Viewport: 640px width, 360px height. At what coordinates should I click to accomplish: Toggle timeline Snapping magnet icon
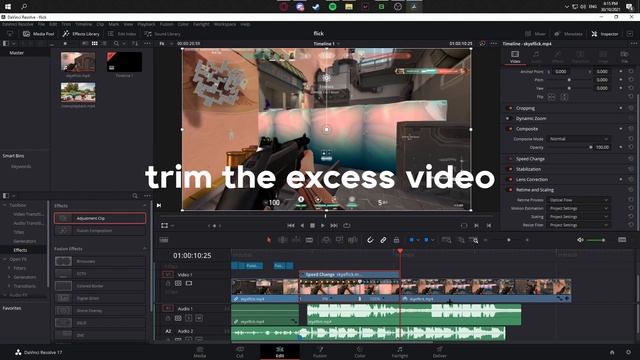pos(370,240)
